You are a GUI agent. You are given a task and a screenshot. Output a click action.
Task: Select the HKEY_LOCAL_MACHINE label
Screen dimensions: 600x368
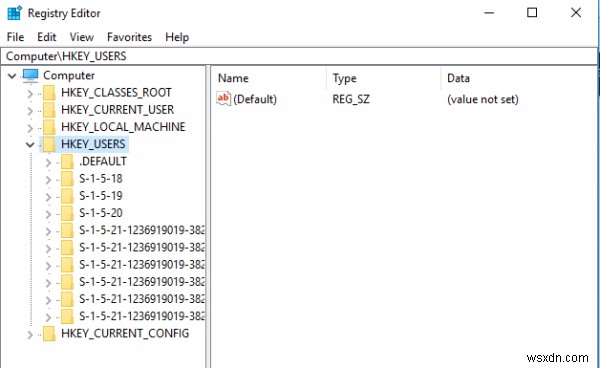(x=123, y=127)
